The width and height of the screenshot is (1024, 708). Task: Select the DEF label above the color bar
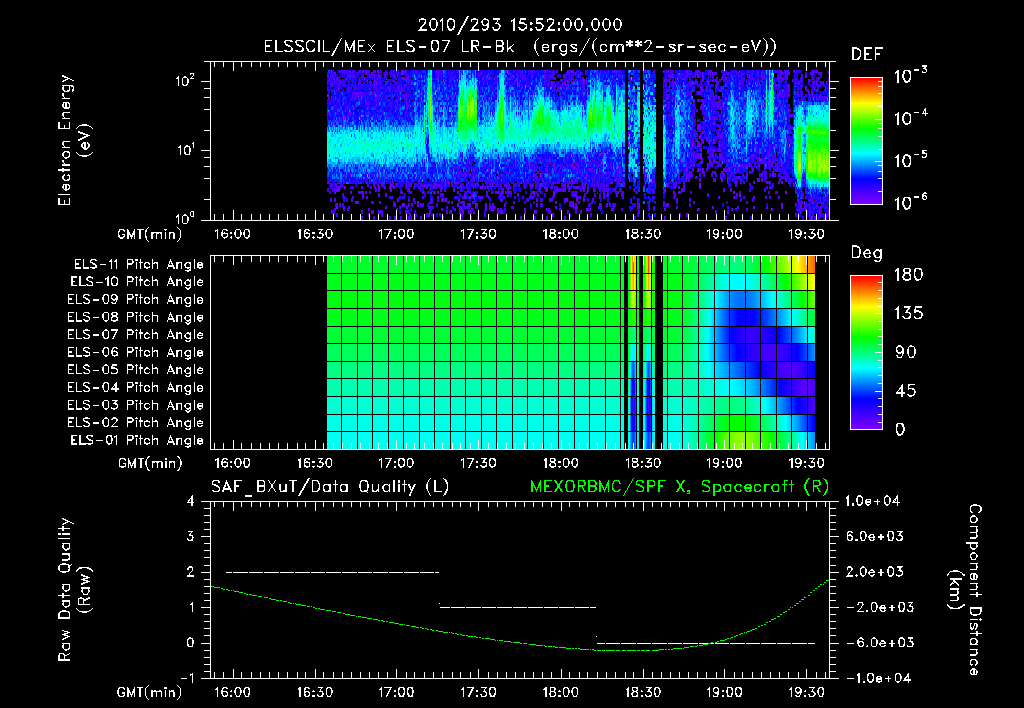(x=866, y=54)
